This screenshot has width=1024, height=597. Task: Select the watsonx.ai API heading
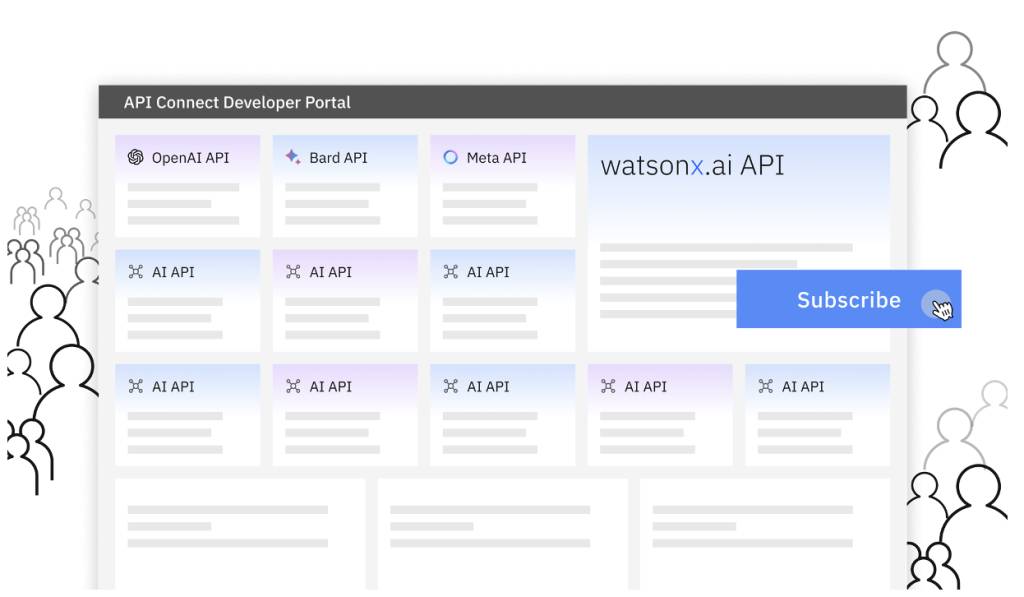click(692, 165)
